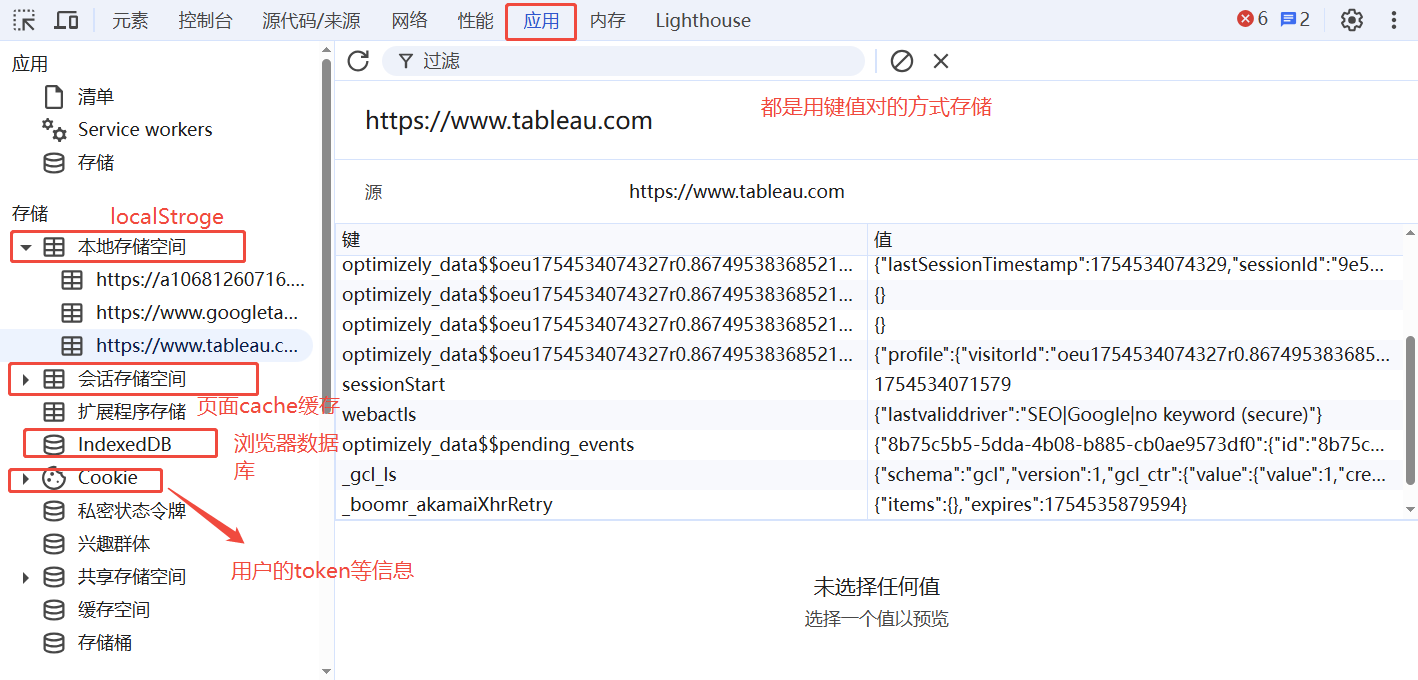
Task: Click the value 1754534071579
Action: (942, 385)
